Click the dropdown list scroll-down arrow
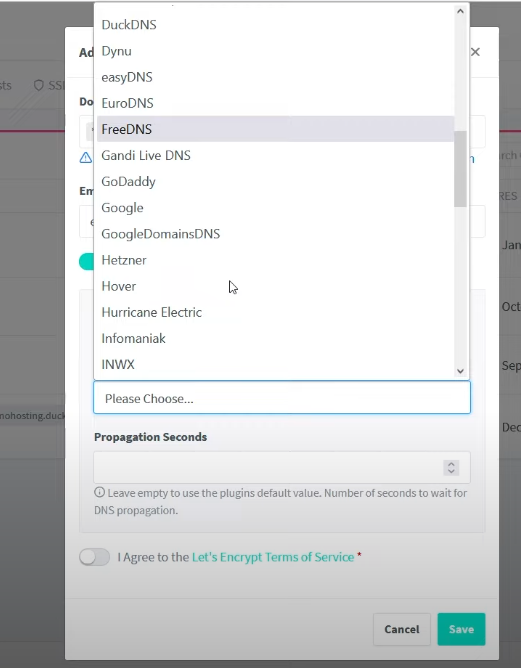 [460, 371]
